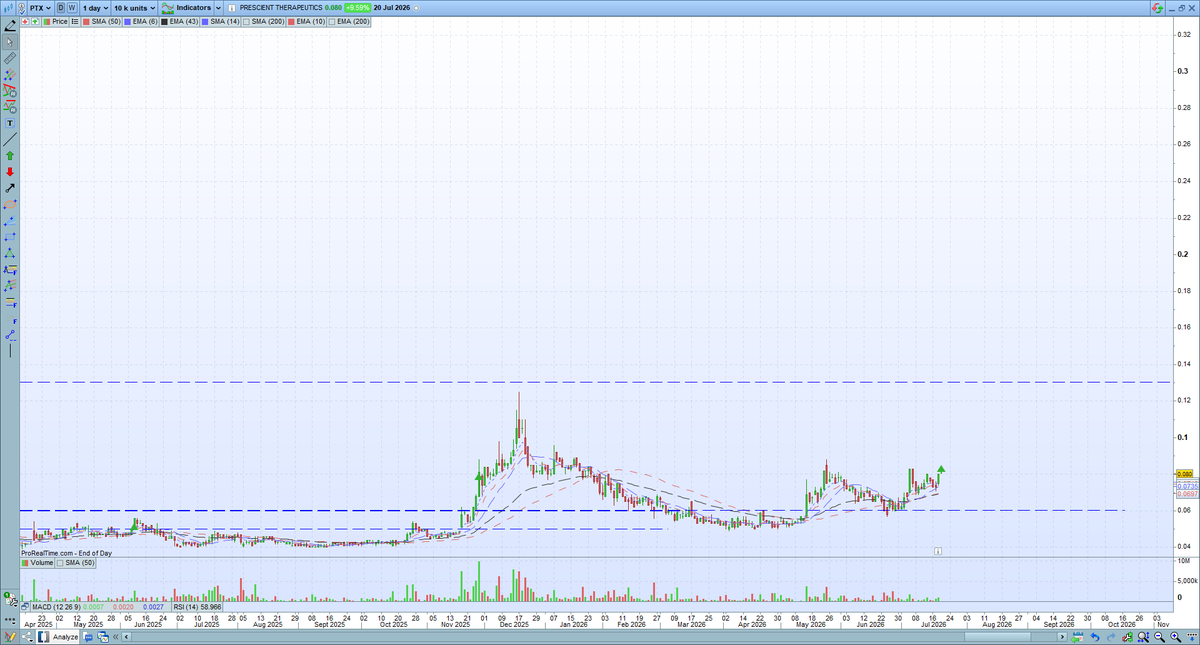Screen dimensions: 1200x645
Task: Click the left scroll arrow at the bottom right
Action: pos(126,637)
